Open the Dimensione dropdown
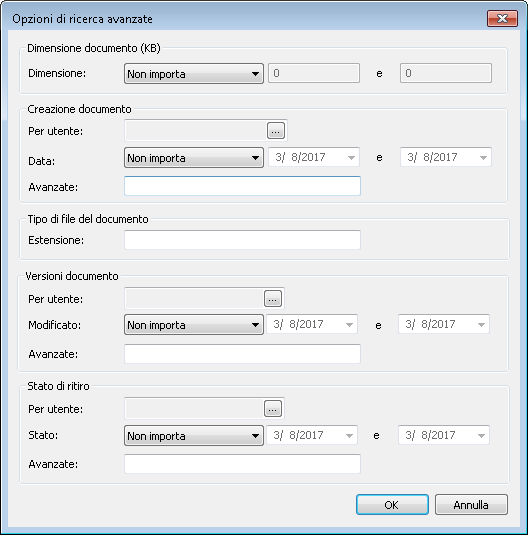Viewport: 528px width, 535px height. (194, 73)
